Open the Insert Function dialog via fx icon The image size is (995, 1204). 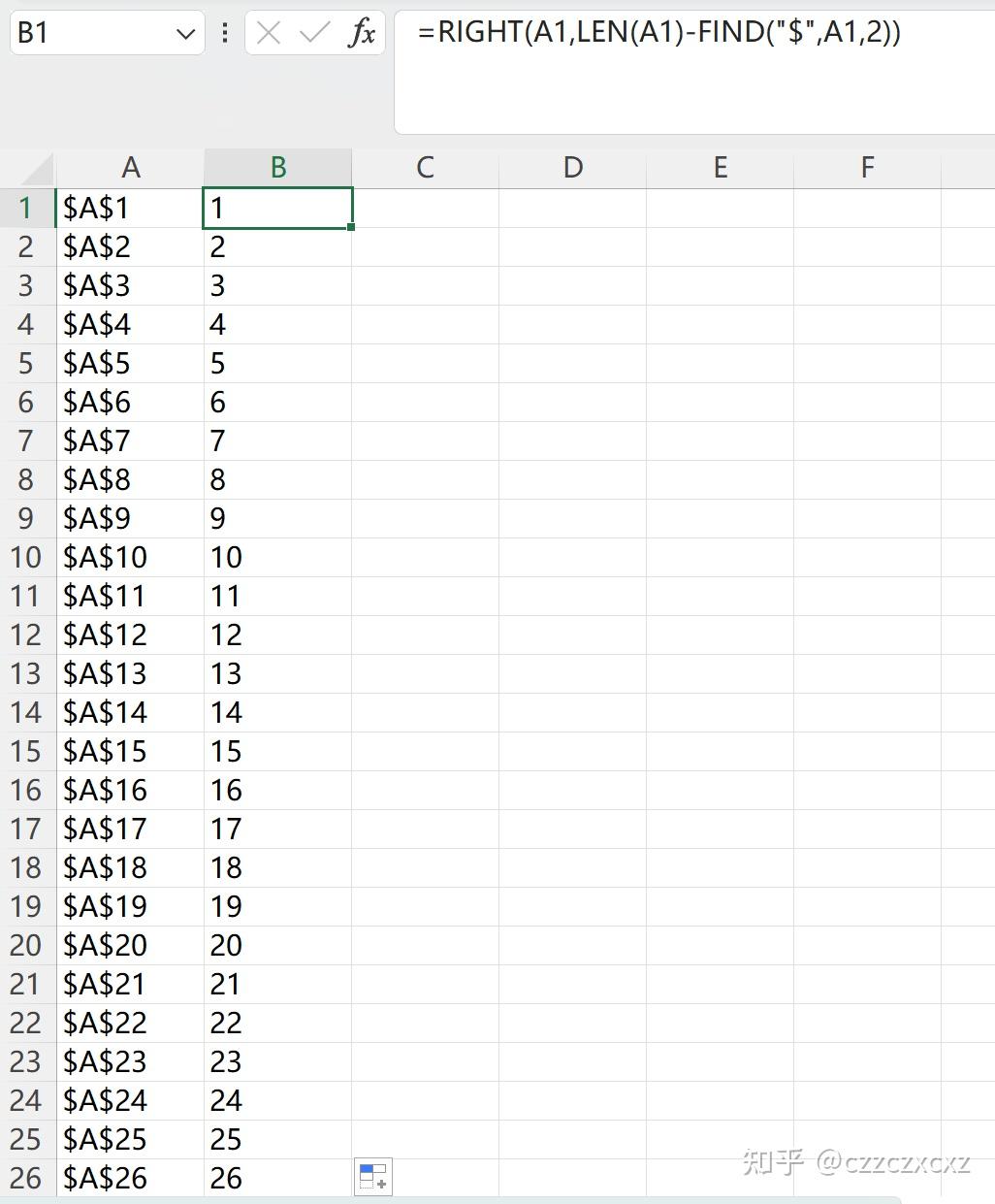[363, 32]
